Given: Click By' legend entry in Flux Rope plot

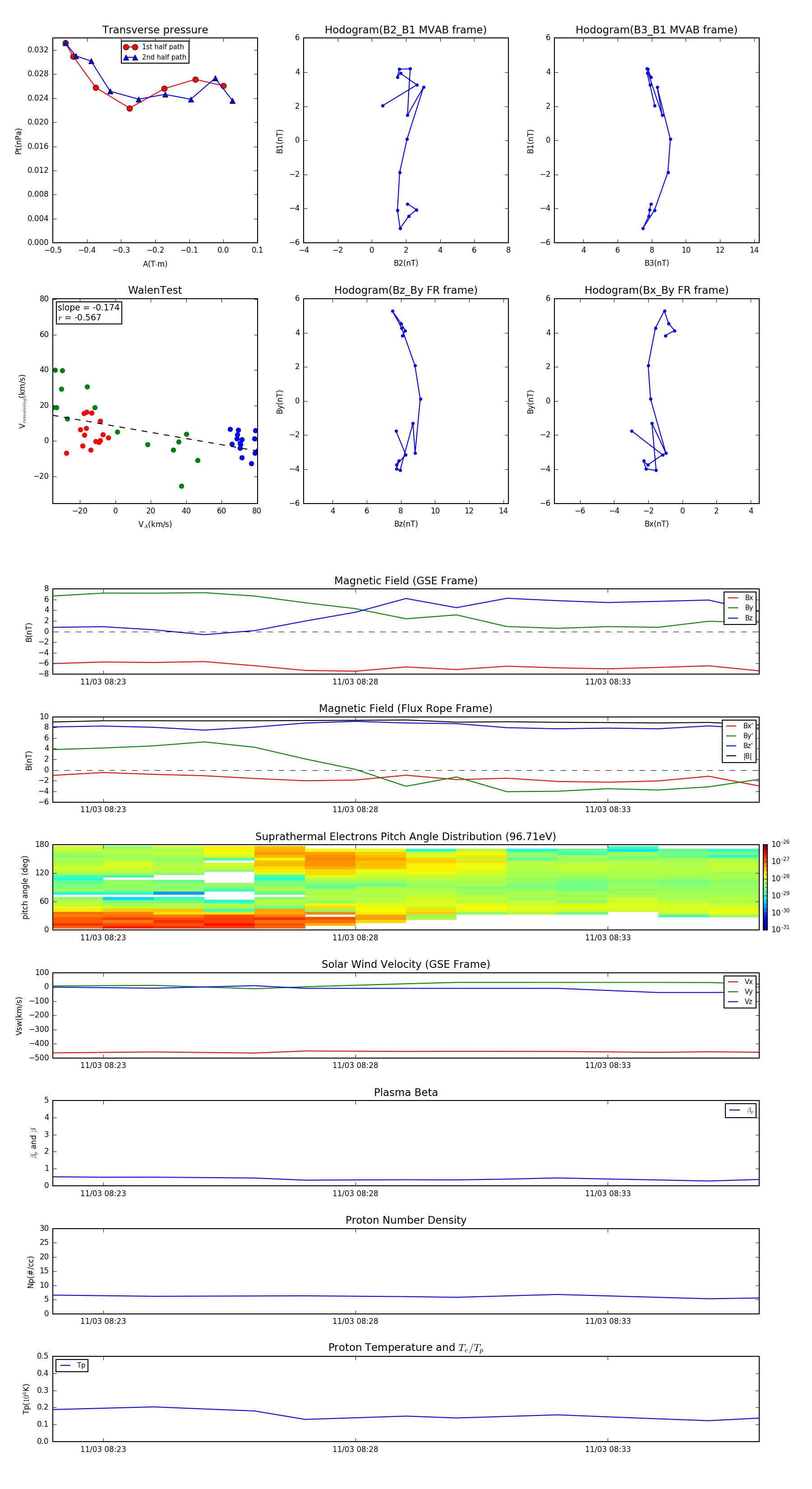Looking at the screenshot, I should (740, 736).
